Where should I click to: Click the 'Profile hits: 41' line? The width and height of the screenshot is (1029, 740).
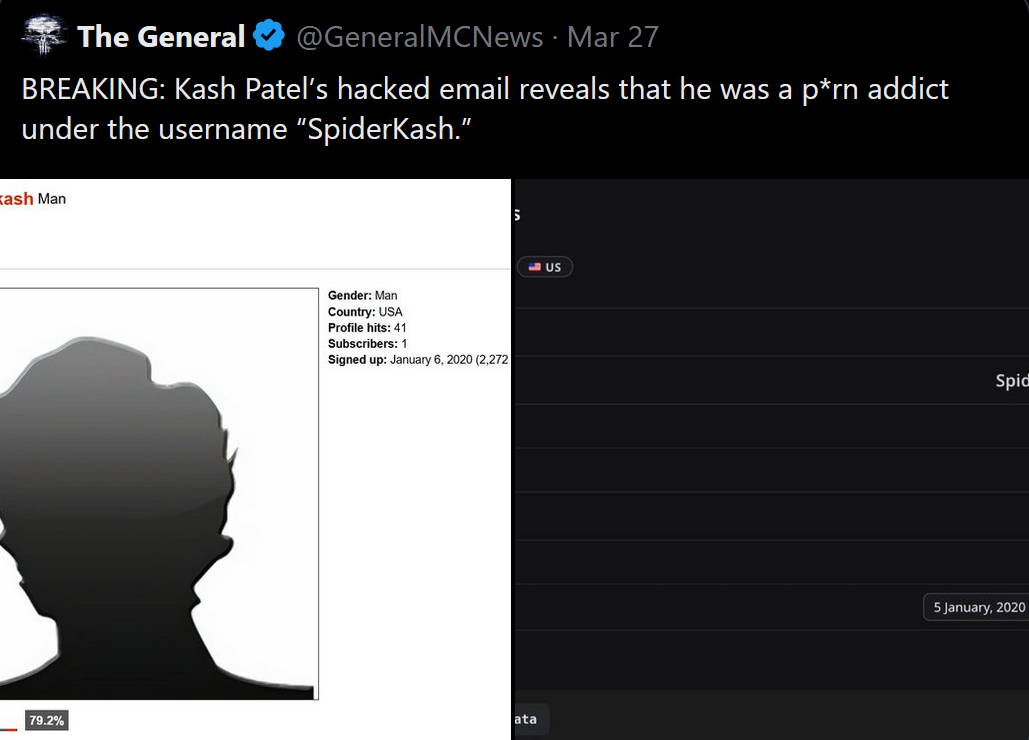(x=367, y=328)
